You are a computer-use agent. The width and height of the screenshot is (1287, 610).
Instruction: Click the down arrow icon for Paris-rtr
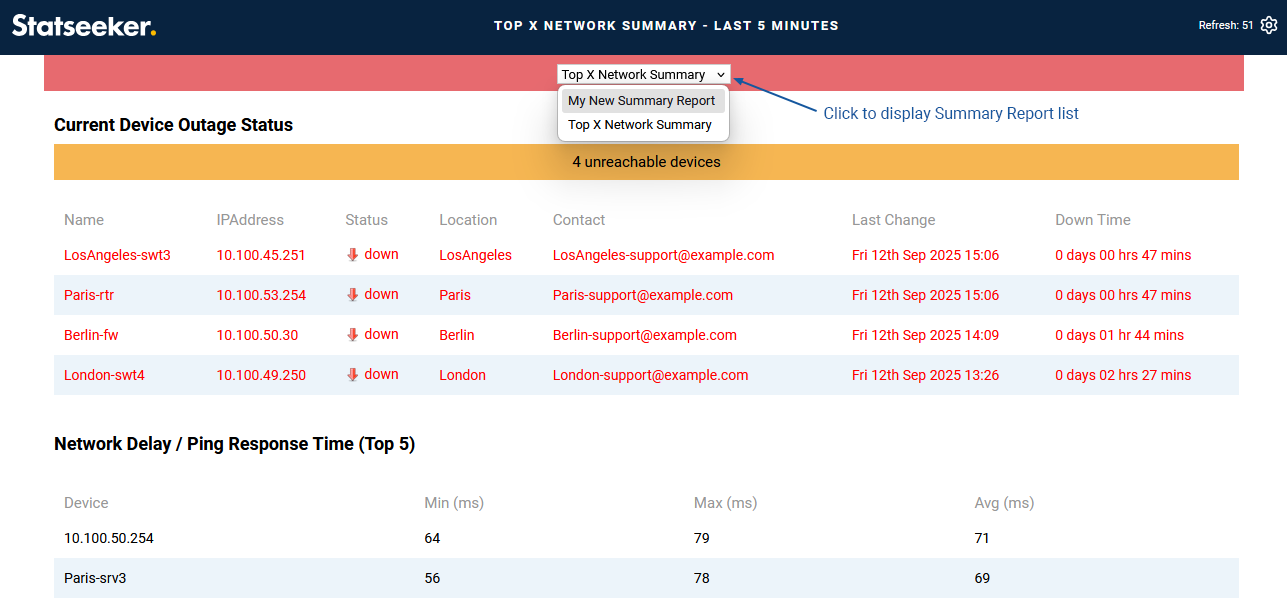352,295
